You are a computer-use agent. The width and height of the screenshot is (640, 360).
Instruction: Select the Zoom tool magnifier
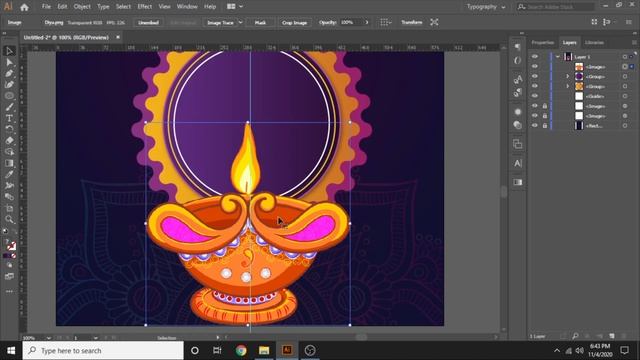9,220
